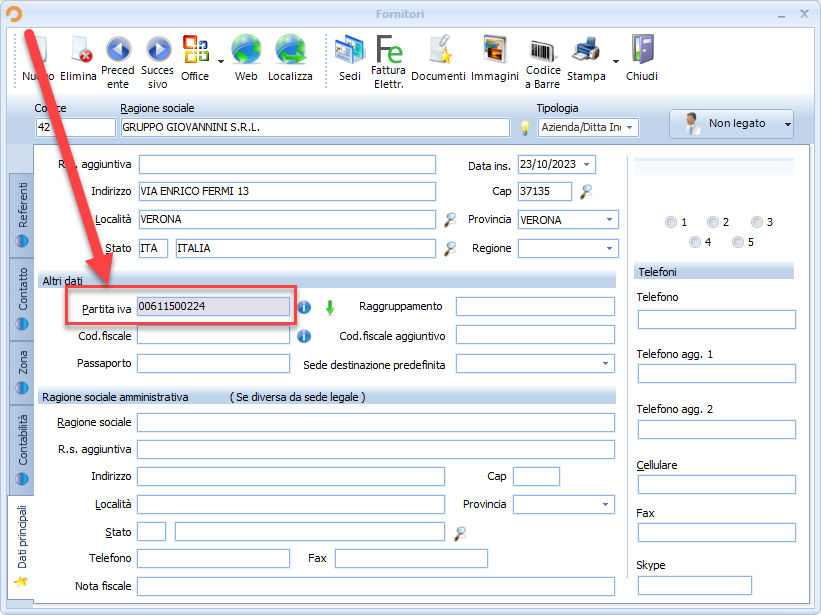
Task: Open the Sedi toolbar icon
Action: 349,50
